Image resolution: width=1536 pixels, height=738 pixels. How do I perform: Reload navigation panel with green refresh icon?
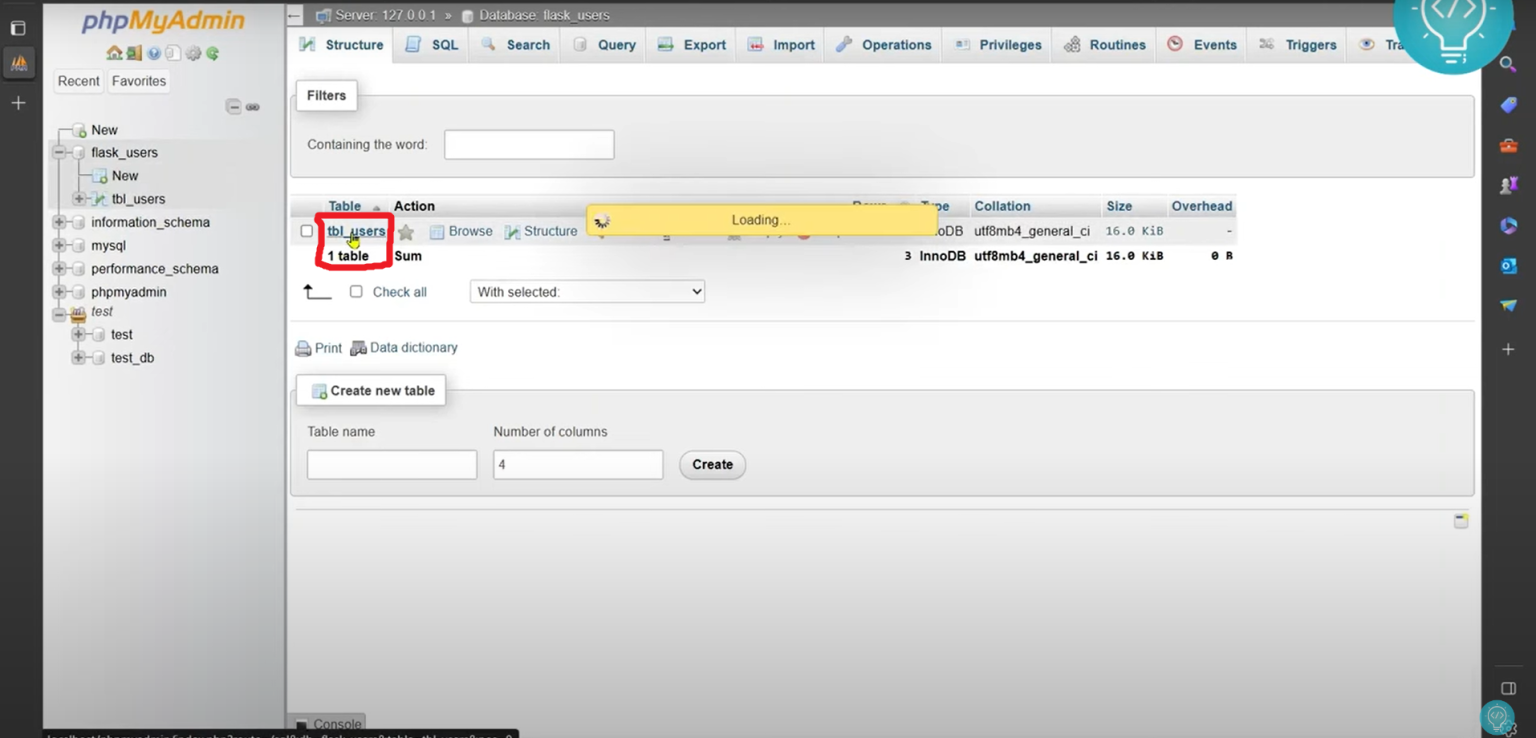coord(213,53)
